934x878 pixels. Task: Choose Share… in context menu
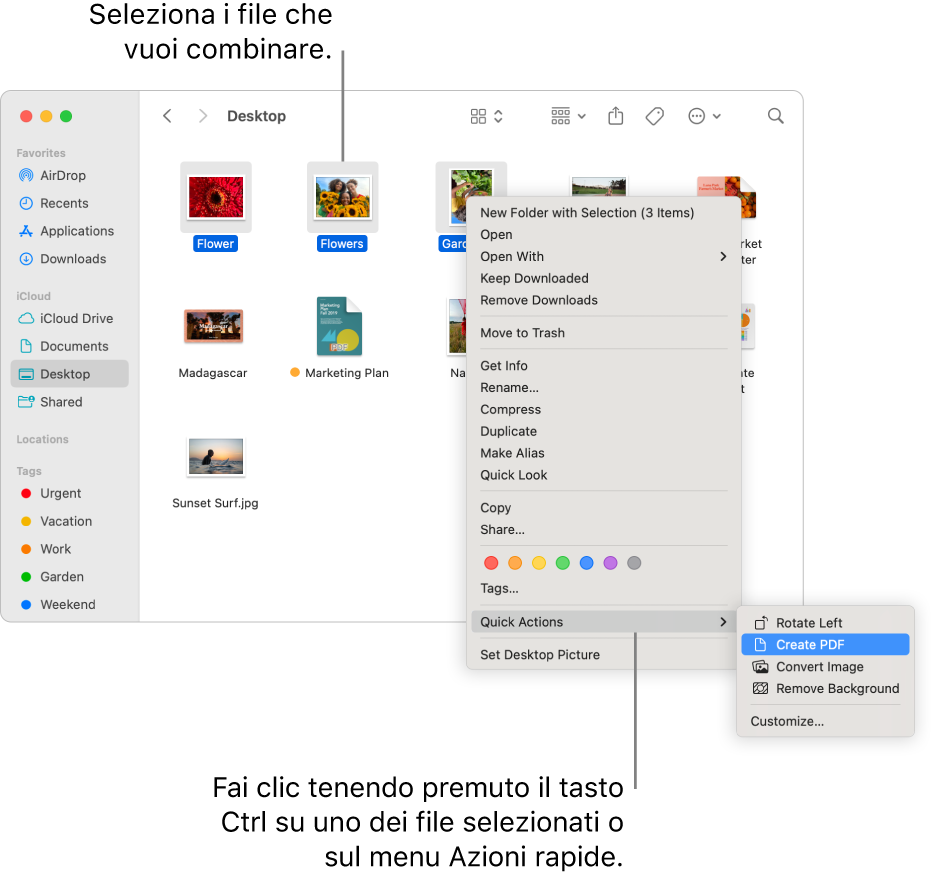pos(603,530)
